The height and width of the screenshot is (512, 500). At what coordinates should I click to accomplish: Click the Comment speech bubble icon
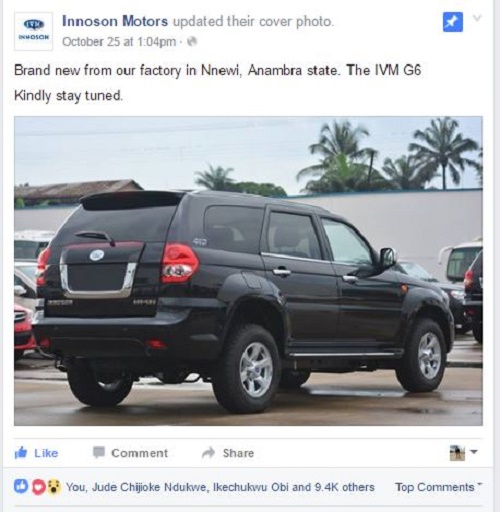click(99, 452)
